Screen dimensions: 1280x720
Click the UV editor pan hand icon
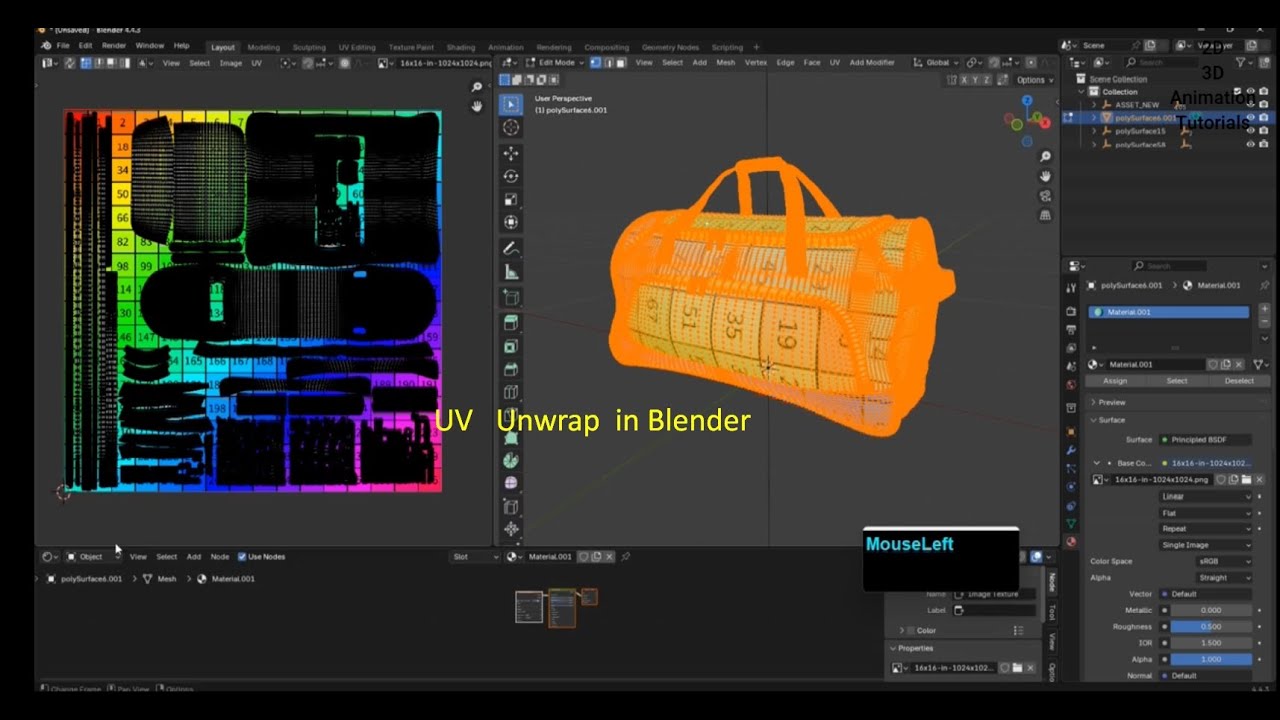click(x=477, y=106)
